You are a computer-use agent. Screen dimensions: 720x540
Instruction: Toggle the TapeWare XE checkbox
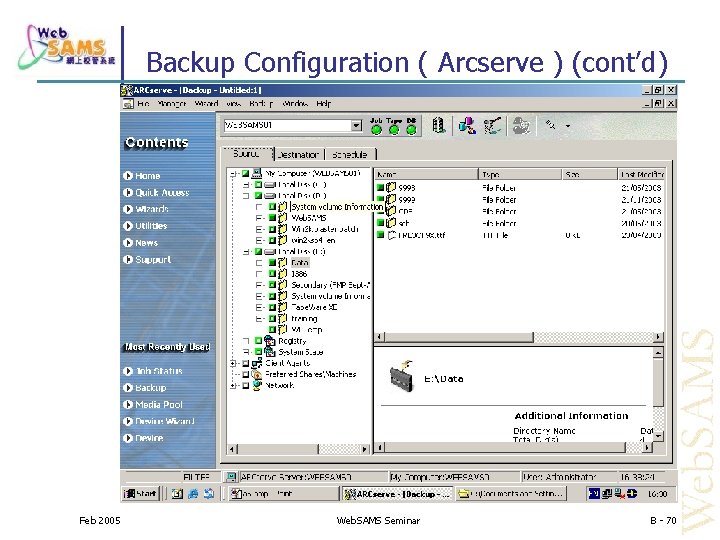(x=272, y=307)
